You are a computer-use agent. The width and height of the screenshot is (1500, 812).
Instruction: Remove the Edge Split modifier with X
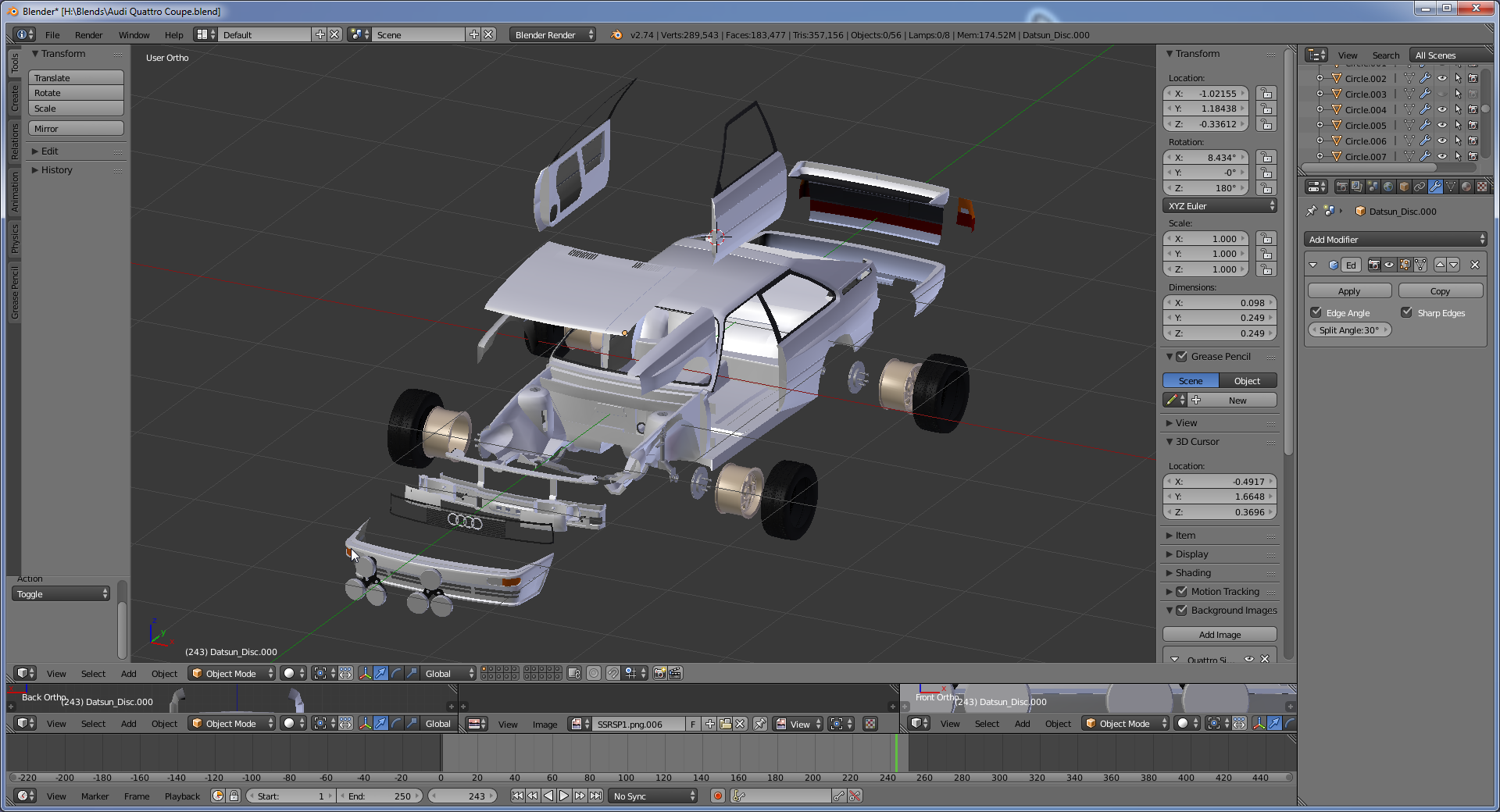[x=1475, y=265]
